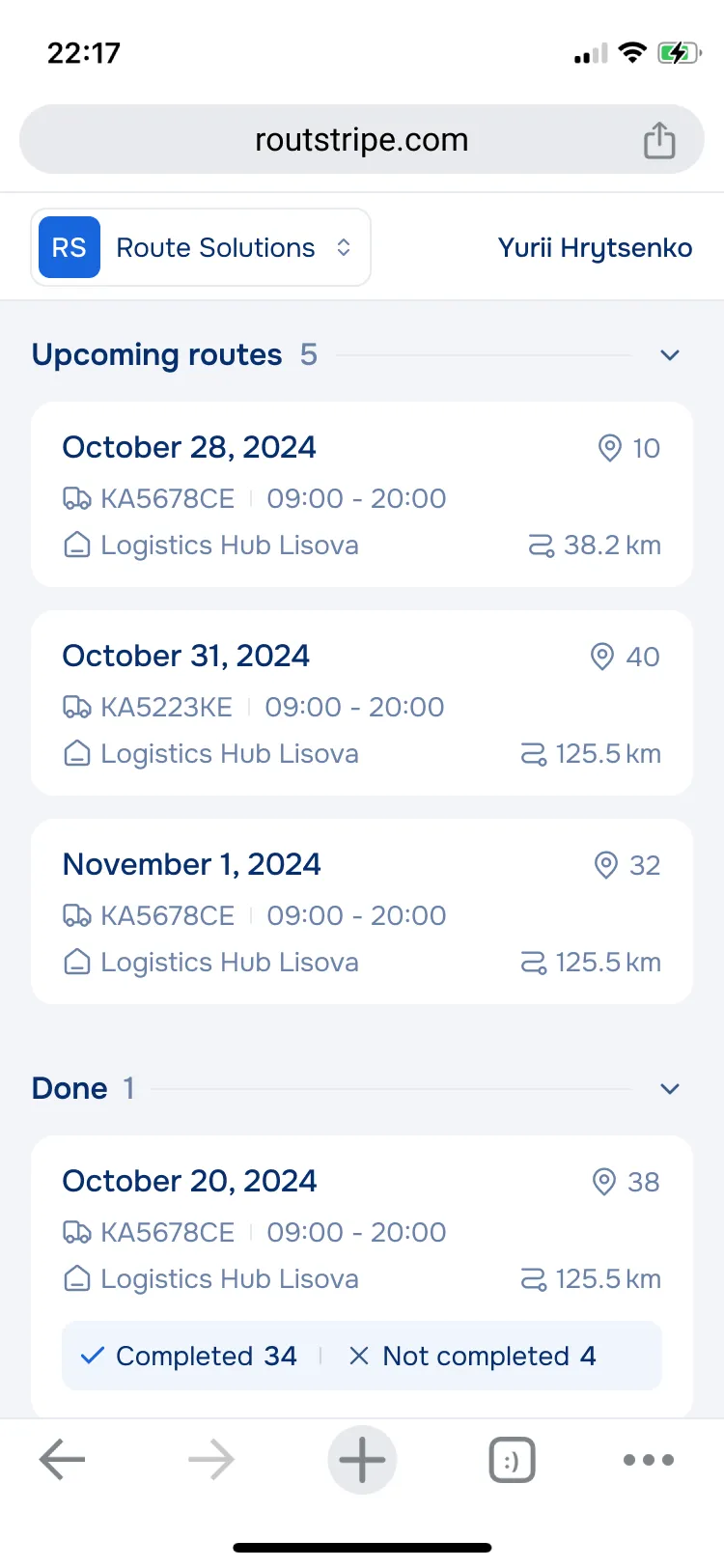Tap the Completed 34 status label

click(x=189, y=1356)
